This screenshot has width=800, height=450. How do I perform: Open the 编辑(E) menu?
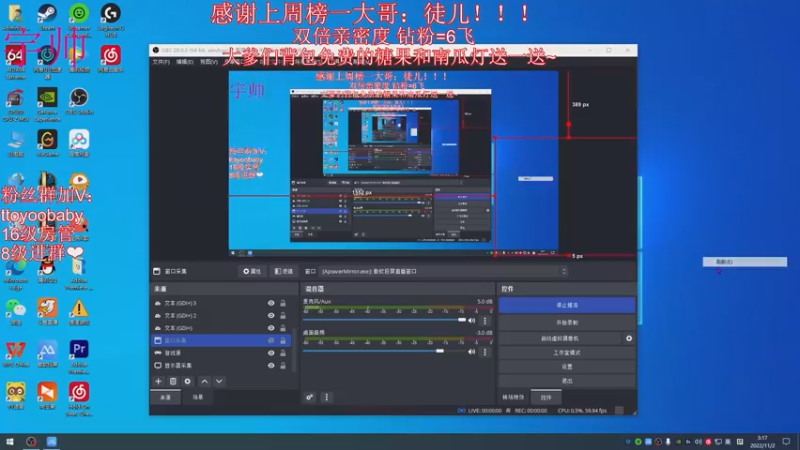(x=185, y=62)
